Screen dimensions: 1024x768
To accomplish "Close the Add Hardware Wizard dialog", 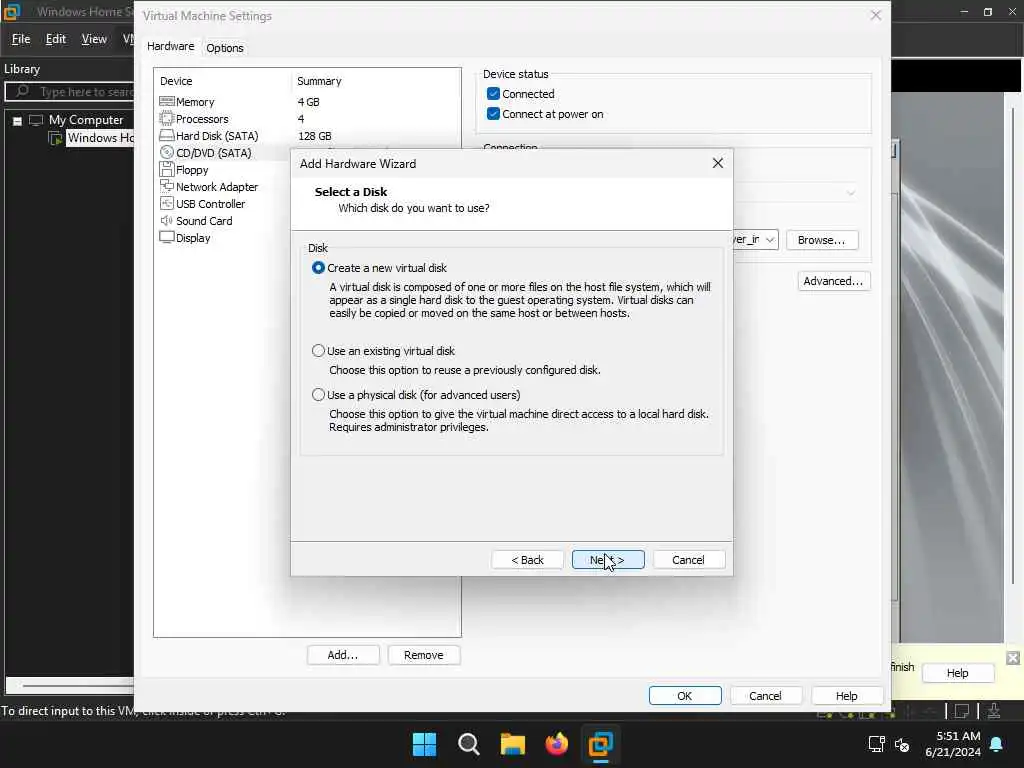I will 718,163.
